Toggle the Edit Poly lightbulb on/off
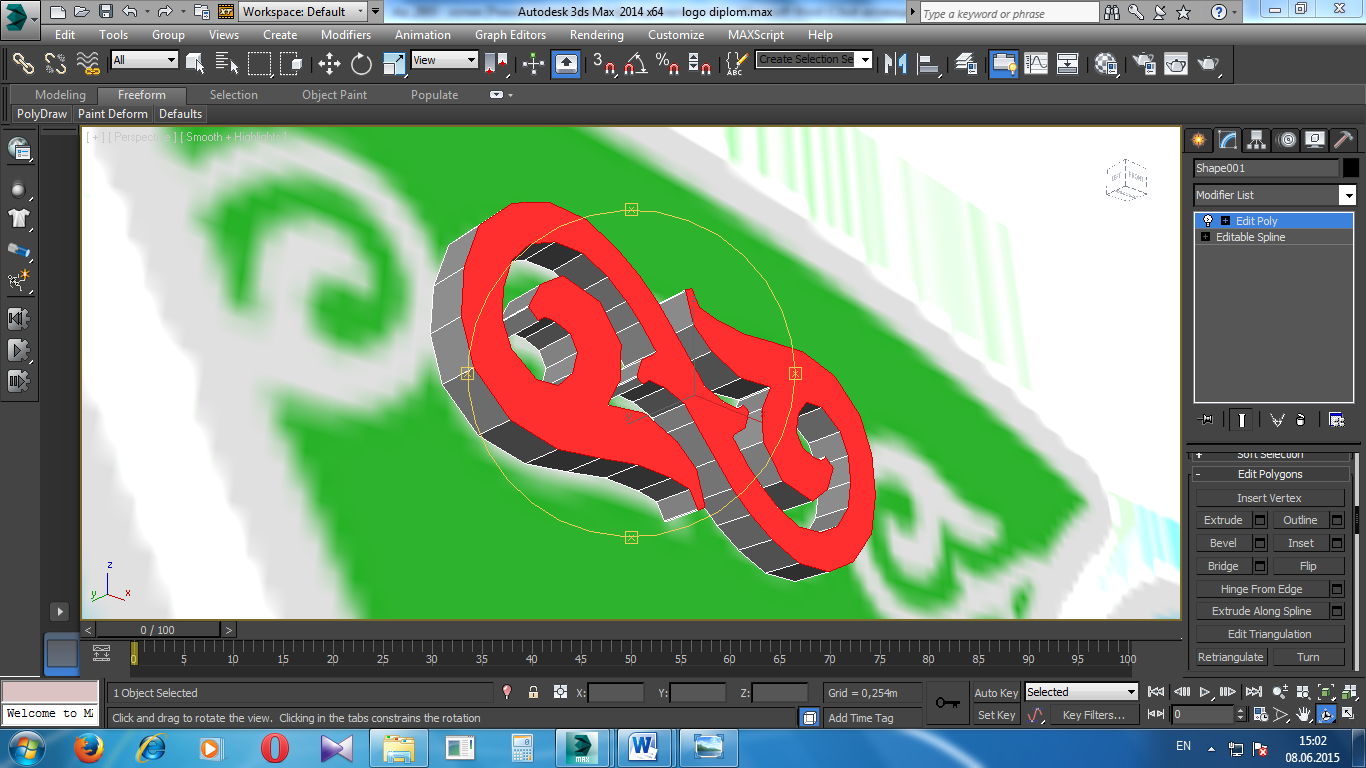The image size is (1366, 768). tap(1207, 221)
